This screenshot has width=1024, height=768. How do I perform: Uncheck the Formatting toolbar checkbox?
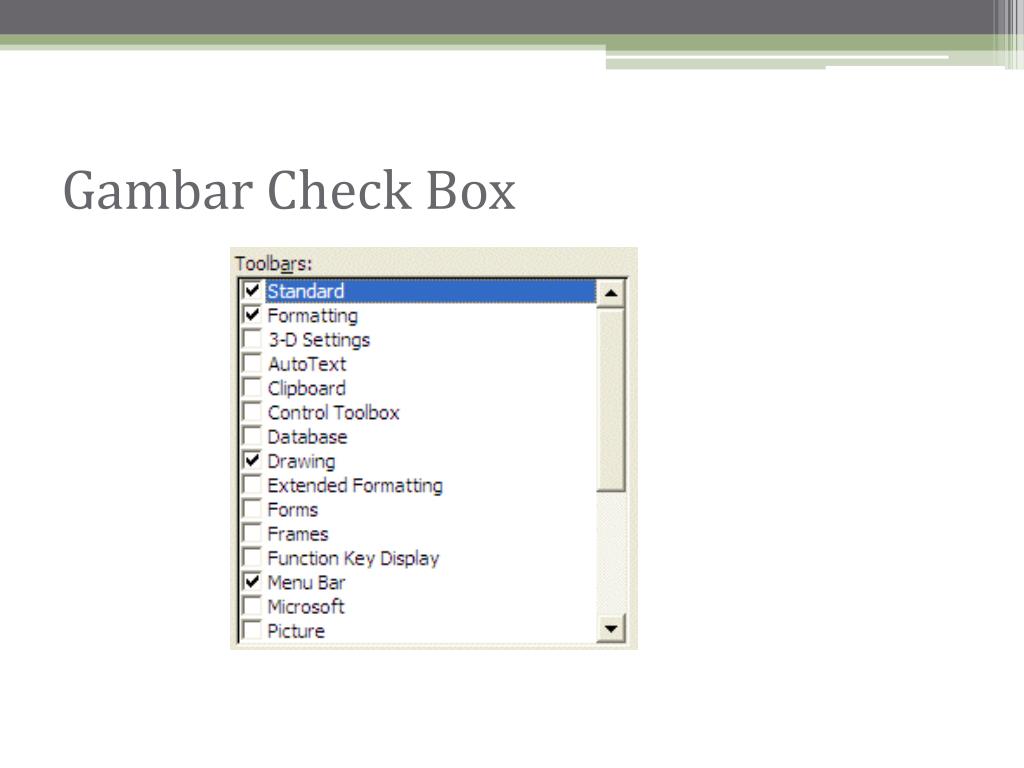252,315
